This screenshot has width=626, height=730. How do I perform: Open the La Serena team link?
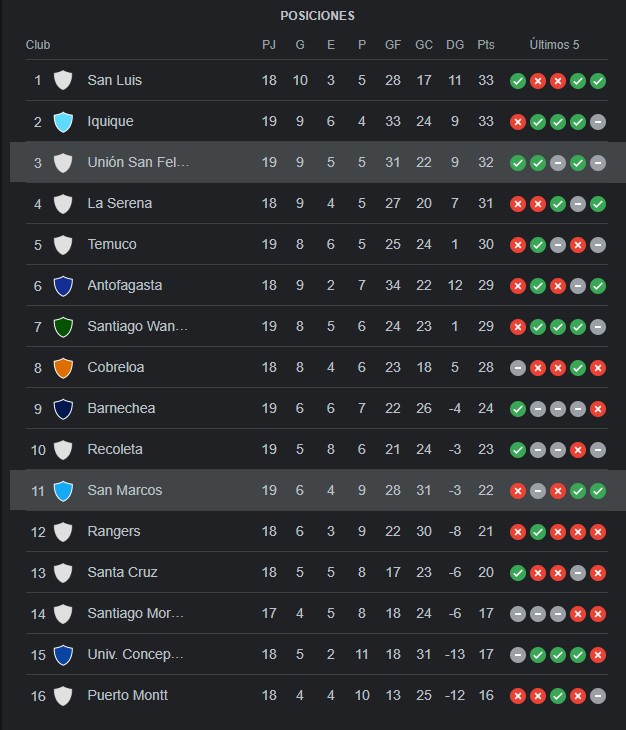coord(120,203)
